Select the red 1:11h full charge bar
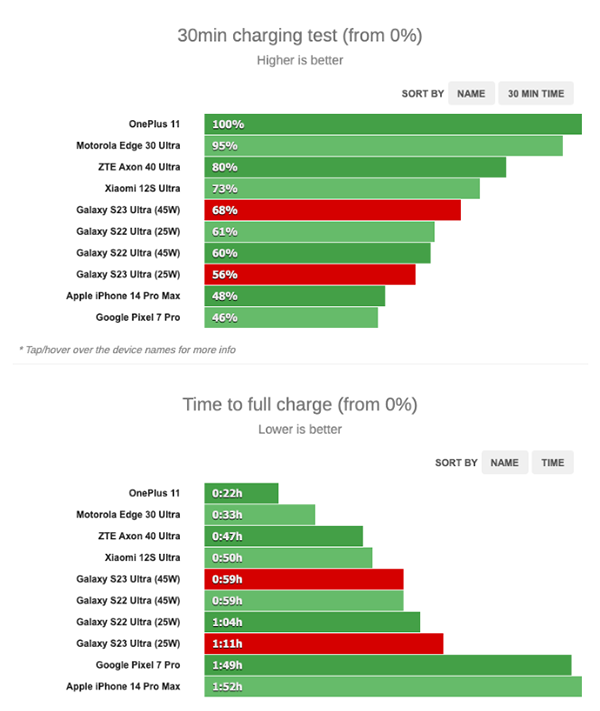This screenshot has width=600, height=711. pos(323,643)
